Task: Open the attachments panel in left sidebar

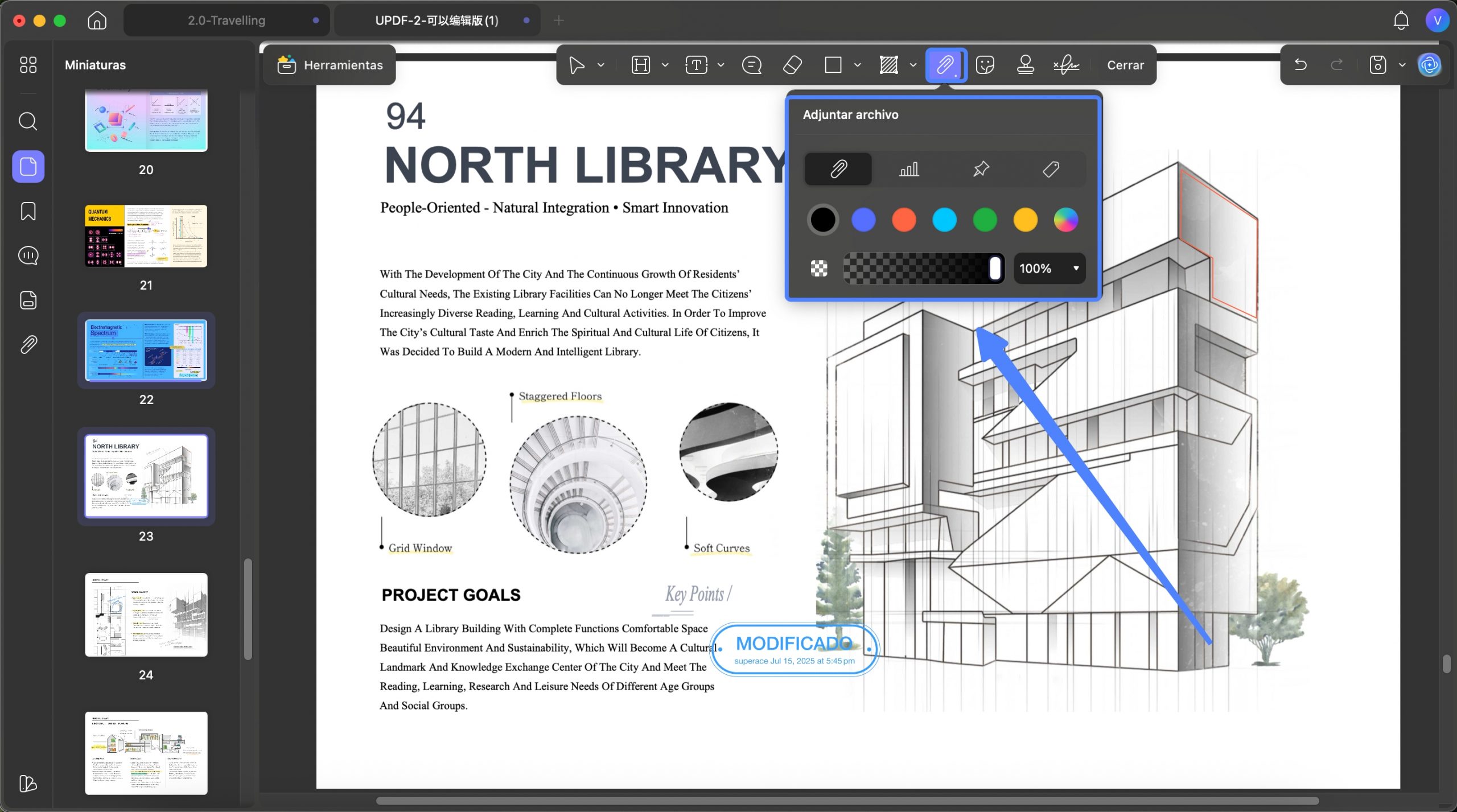Action: coord(28,344)
